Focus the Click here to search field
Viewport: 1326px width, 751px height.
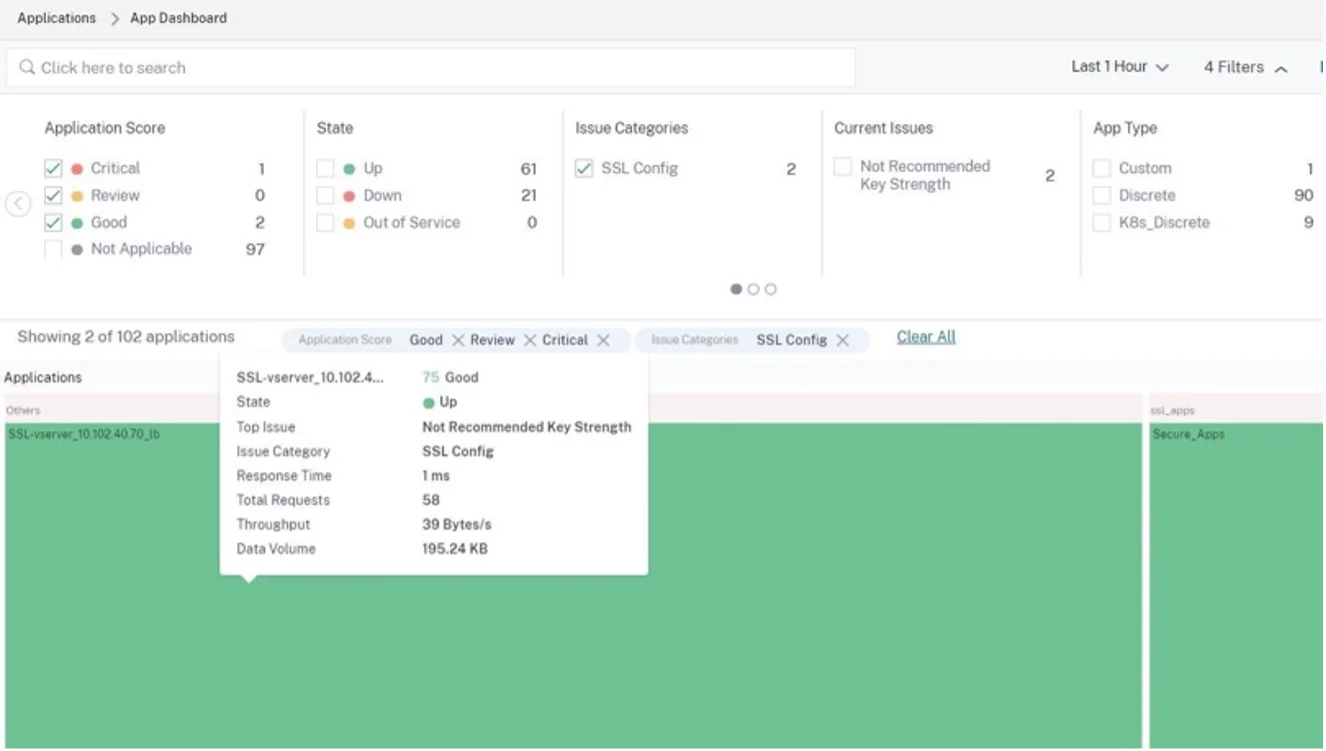coord(431,68)
